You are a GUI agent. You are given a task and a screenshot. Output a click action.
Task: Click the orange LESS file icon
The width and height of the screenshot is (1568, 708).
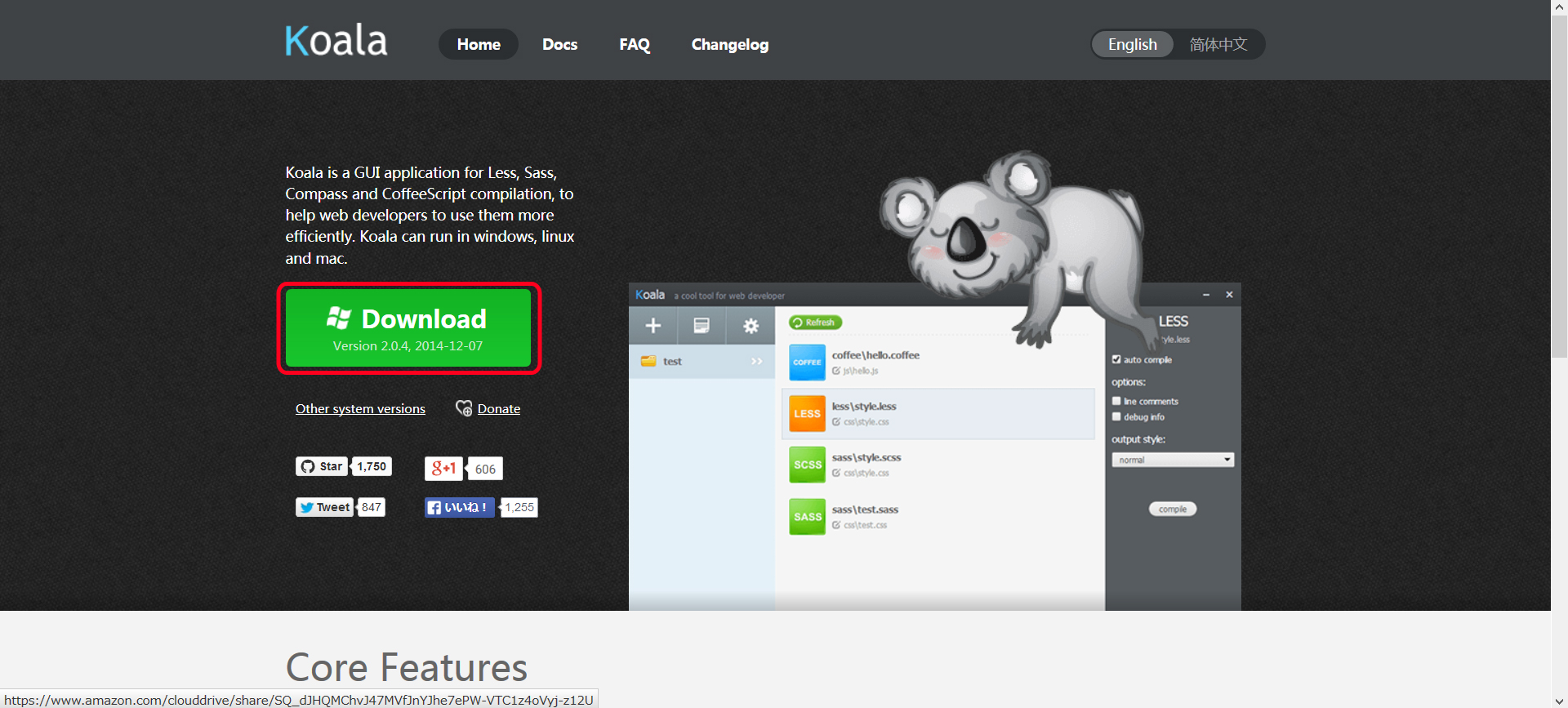coord(807,414)
